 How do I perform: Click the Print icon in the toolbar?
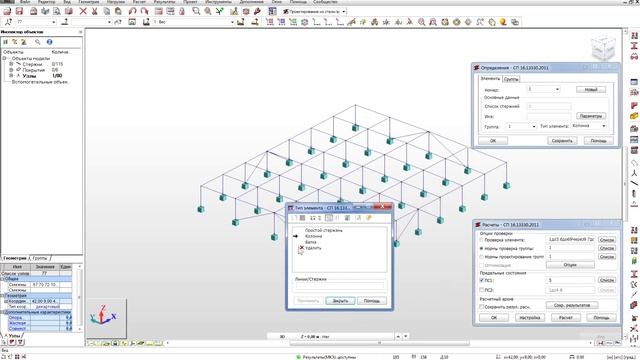34,11
